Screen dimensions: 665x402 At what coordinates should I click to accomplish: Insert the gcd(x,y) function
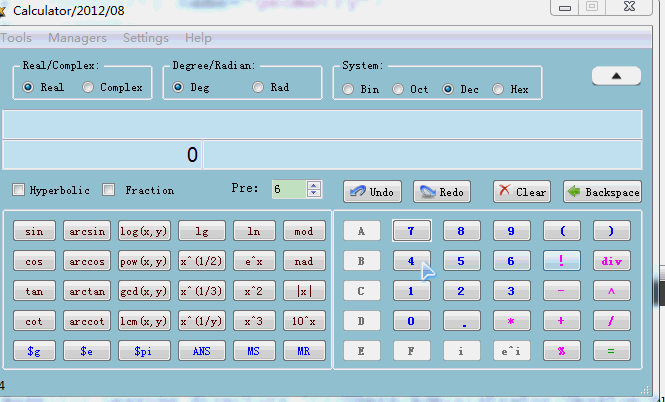[x=144, y=291]
